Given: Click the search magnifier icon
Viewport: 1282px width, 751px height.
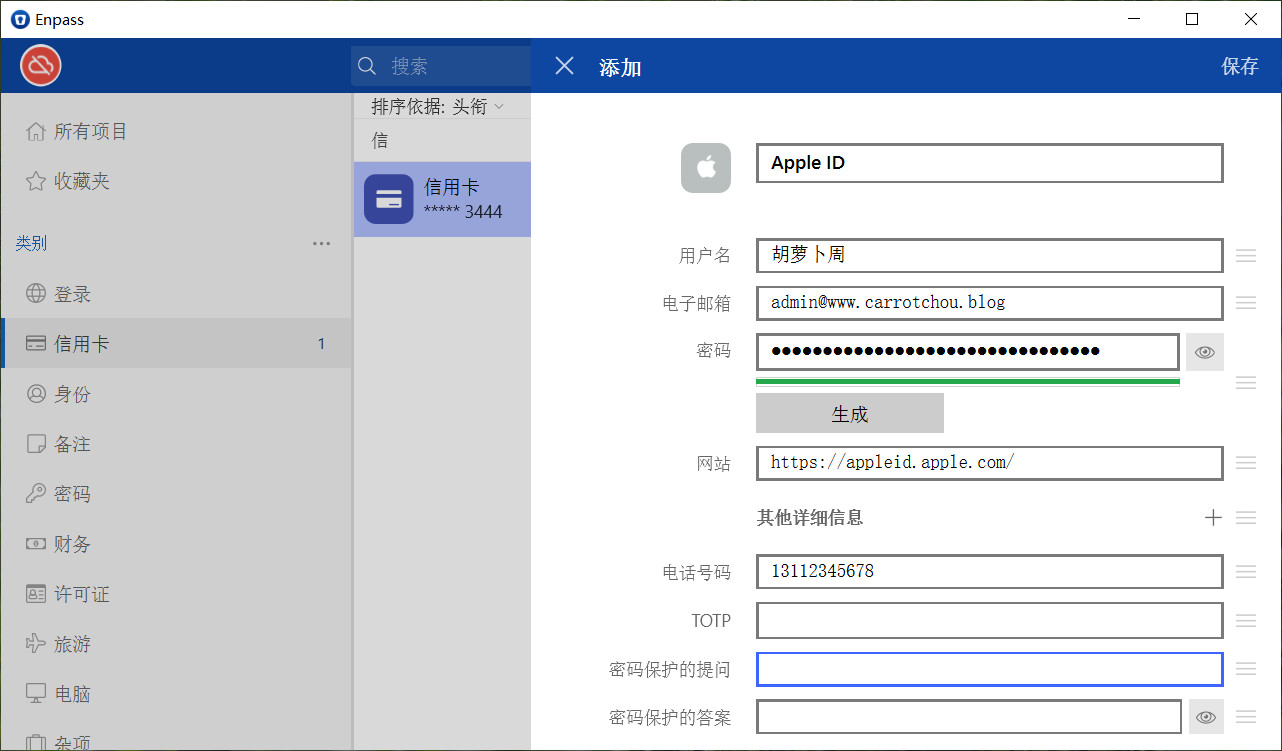Looking at the screenshot, I should [367, 66].
